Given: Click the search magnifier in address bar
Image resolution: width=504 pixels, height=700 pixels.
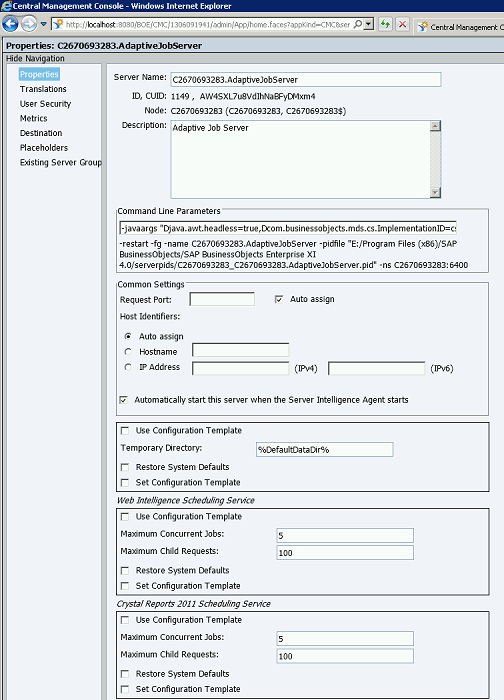Looking at the screenshot, I should [358, 25].
